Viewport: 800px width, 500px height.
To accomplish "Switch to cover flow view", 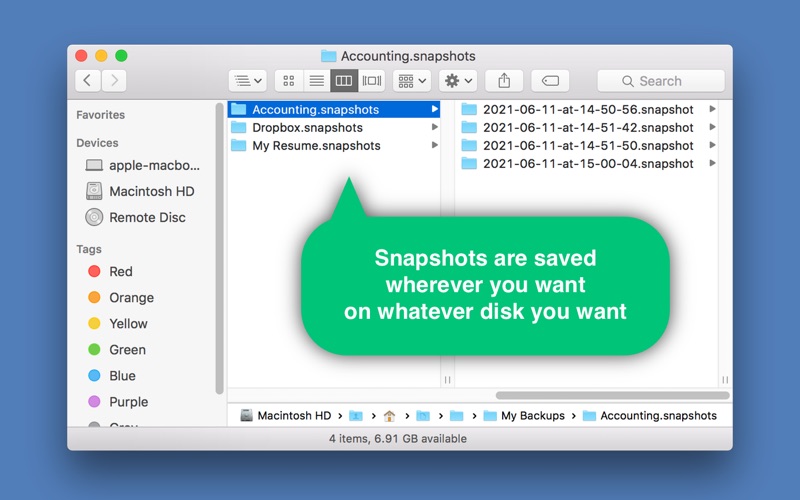I will click(371, 81).
